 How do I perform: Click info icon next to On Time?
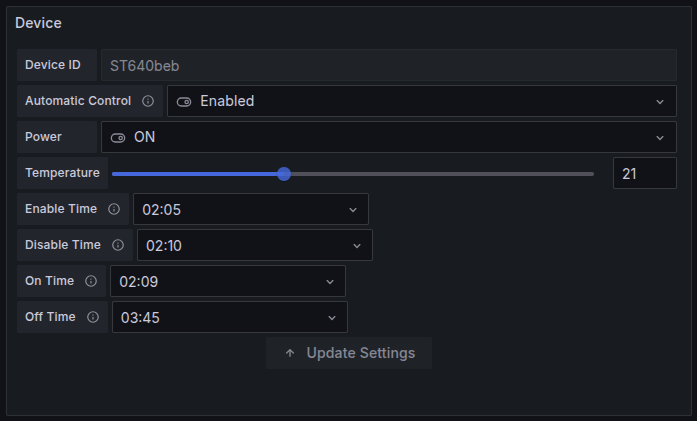tap(91, 281)
